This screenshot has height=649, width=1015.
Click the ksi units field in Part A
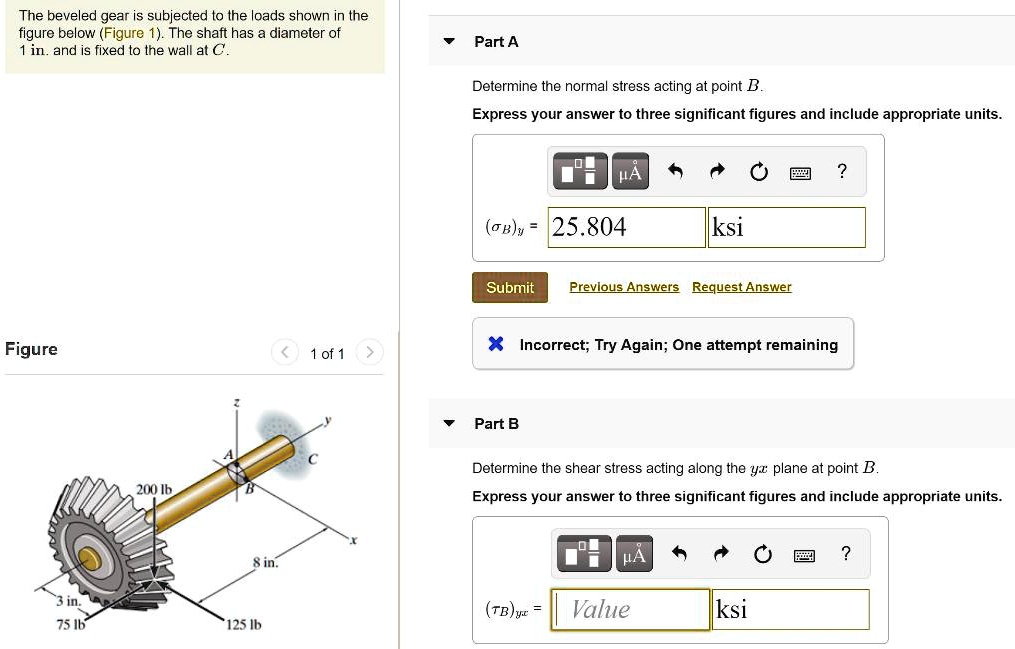[x=786, y=227]
